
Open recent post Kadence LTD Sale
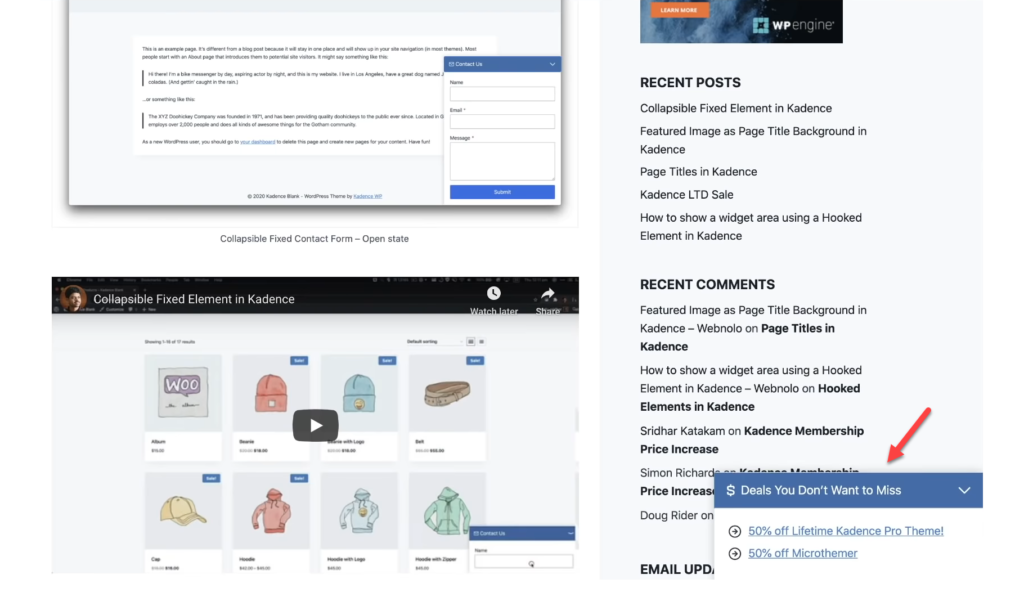686,195
